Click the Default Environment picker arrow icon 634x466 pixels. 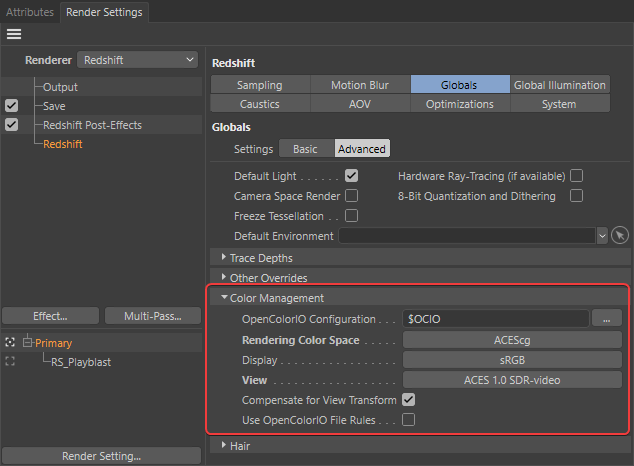coord(620,236)
